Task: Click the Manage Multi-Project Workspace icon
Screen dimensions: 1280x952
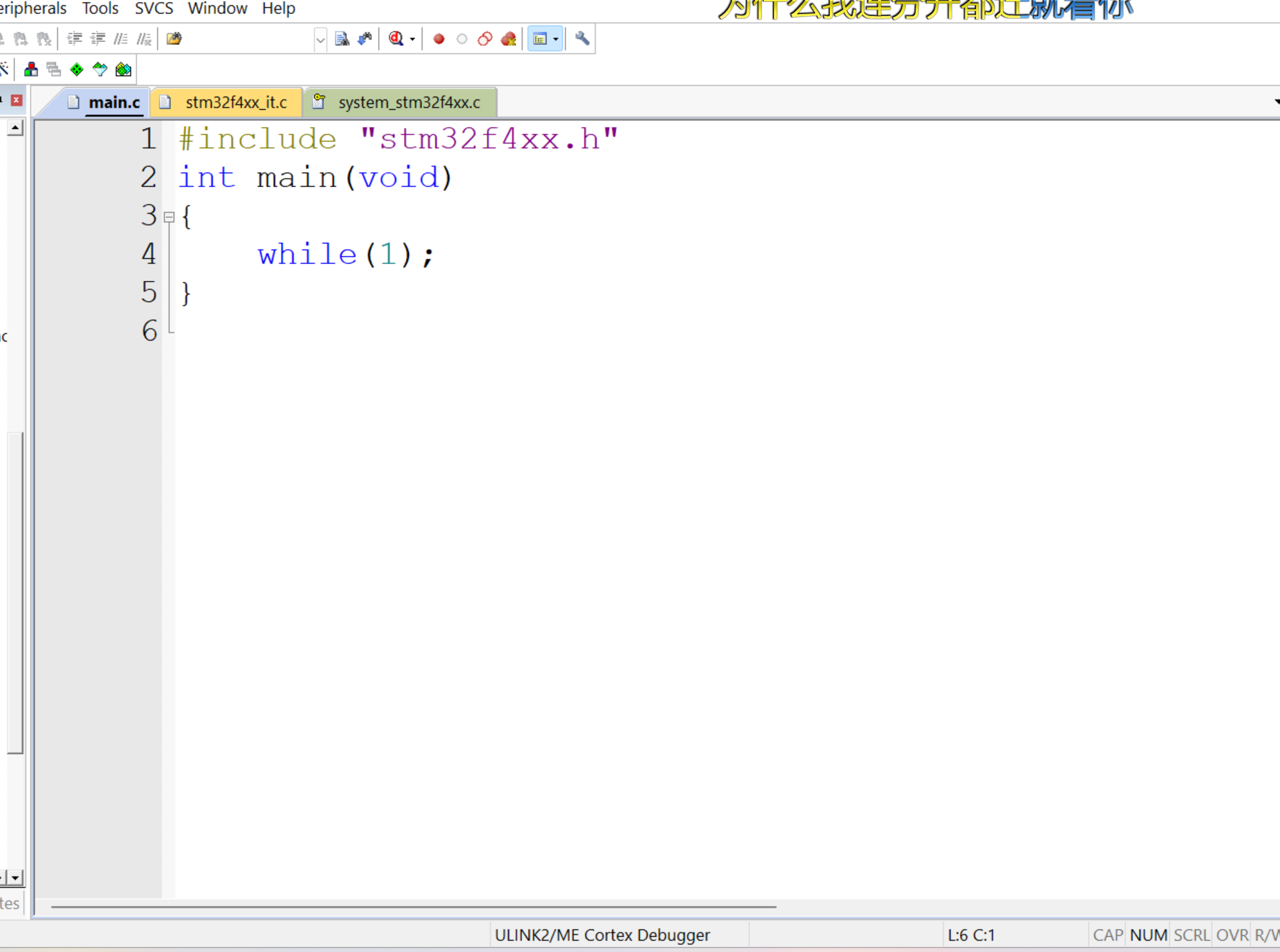Action: [x=54, y=69]
